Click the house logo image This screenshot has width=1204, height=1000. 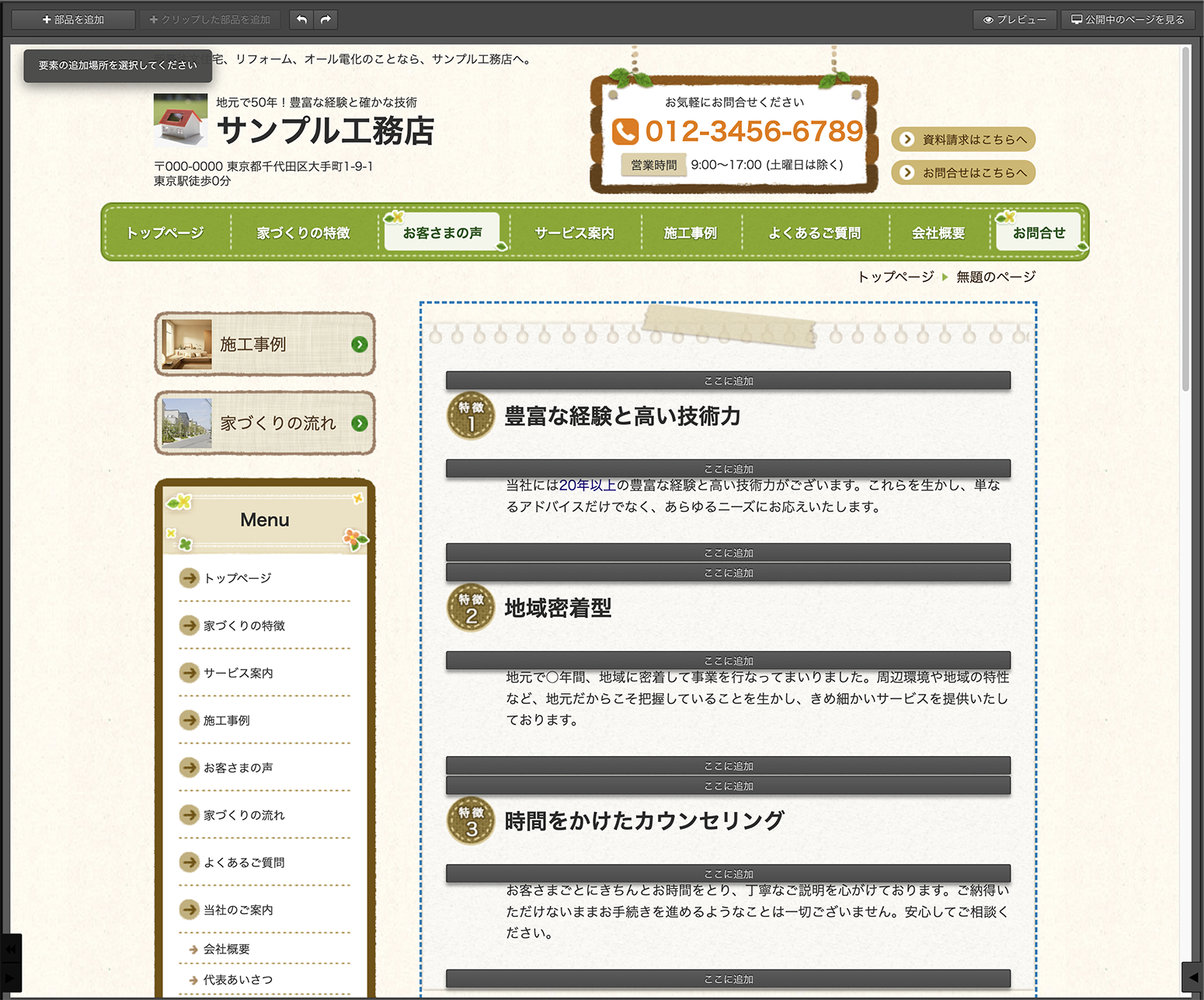pyautogui.click(x=180, y=120)
